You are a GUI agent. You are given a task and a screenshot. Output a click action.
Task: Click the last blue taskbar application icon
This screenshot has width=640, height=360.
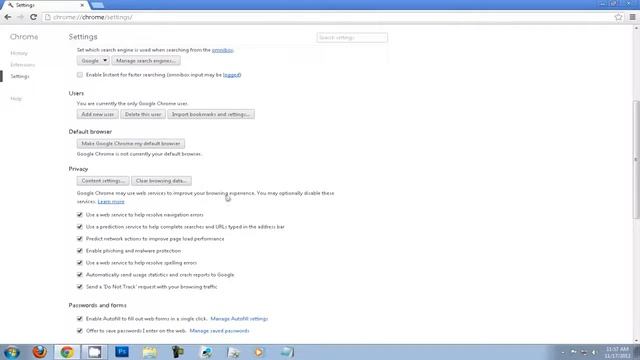(x=287, y=352)
